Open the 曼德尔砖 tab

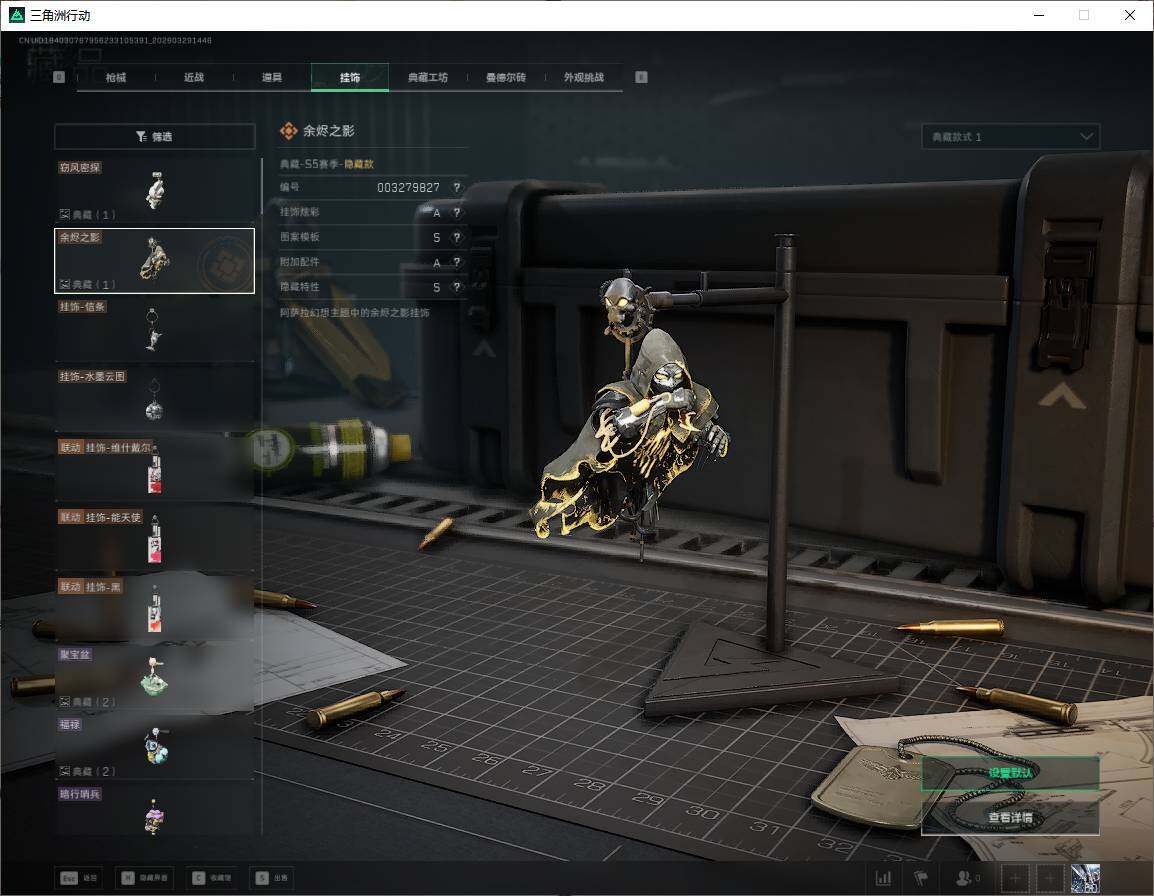click(x=506, y=77)
